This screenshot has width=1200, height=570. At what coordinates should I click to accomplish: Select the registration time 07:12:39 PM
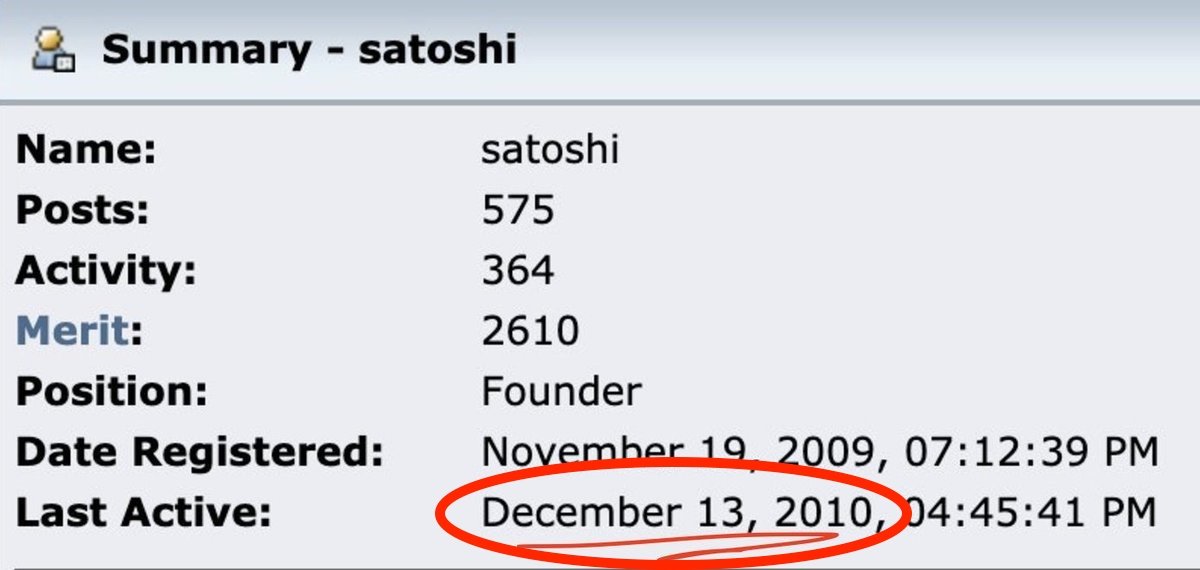pyautogui.click(x=1031, y=452)
